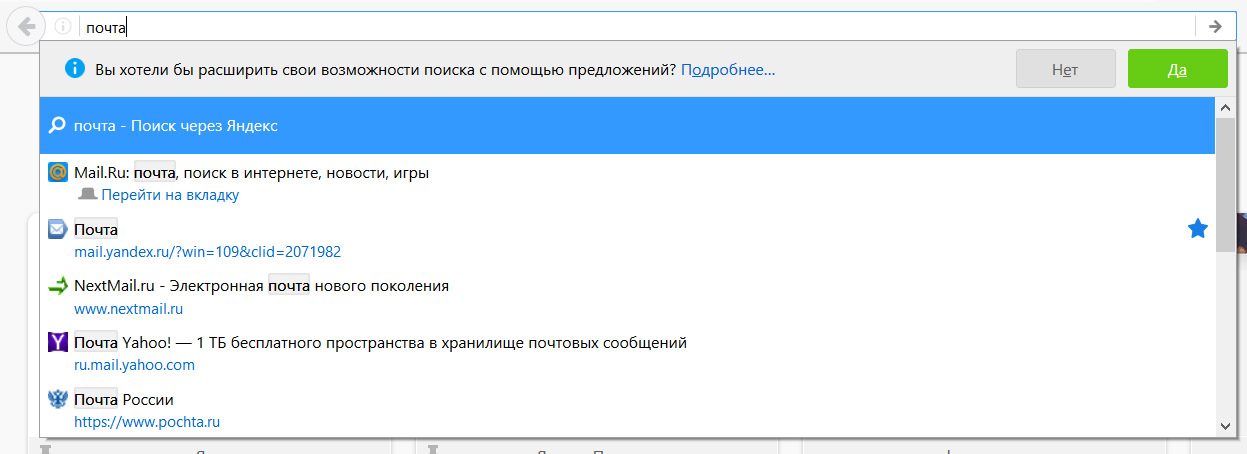1247x454 pixels.
Task: Click the purple Yahoo favicon
Action: (x=58, y=343)
